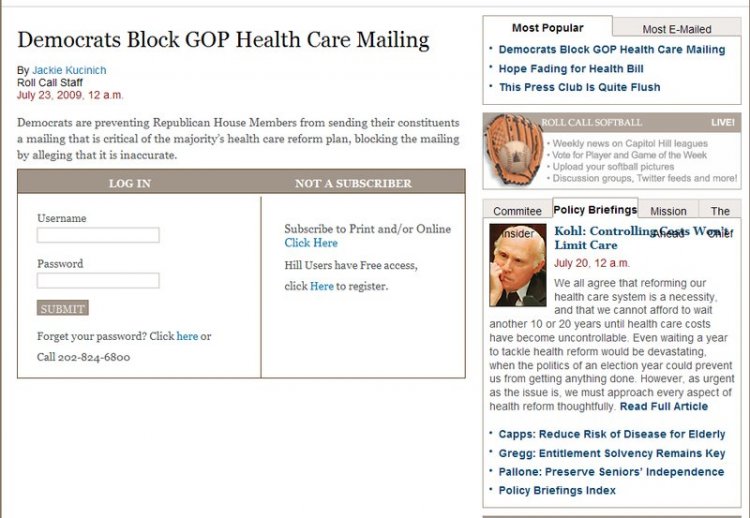This screenshot has height=518, width=750.
Task: Click Hill Users register 'Here' link
Action: [321, 286]
